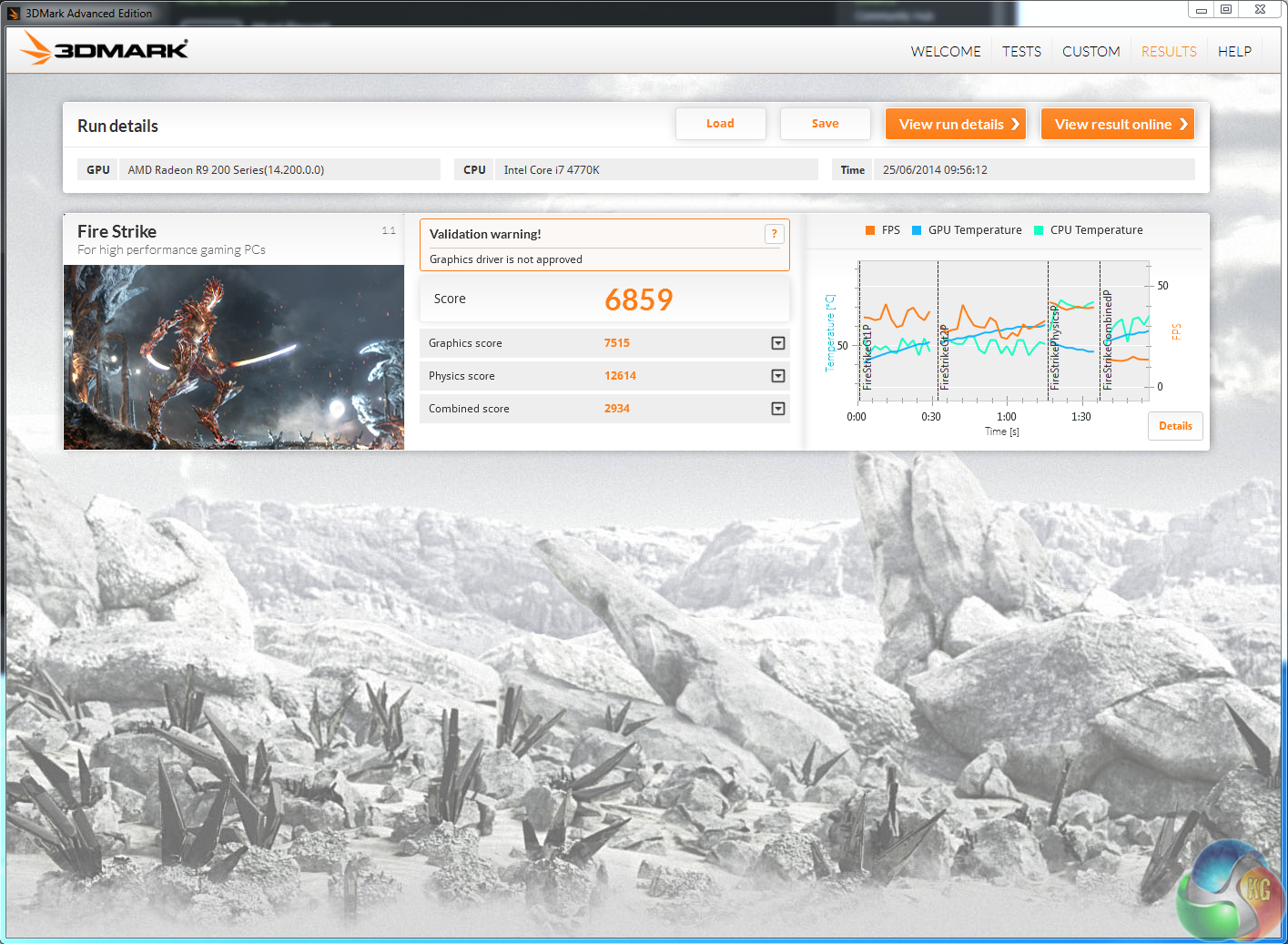1288x944 pixels.
Task: Click the Fire Strike preview thumbnail
Action: [x=234, y=357]
